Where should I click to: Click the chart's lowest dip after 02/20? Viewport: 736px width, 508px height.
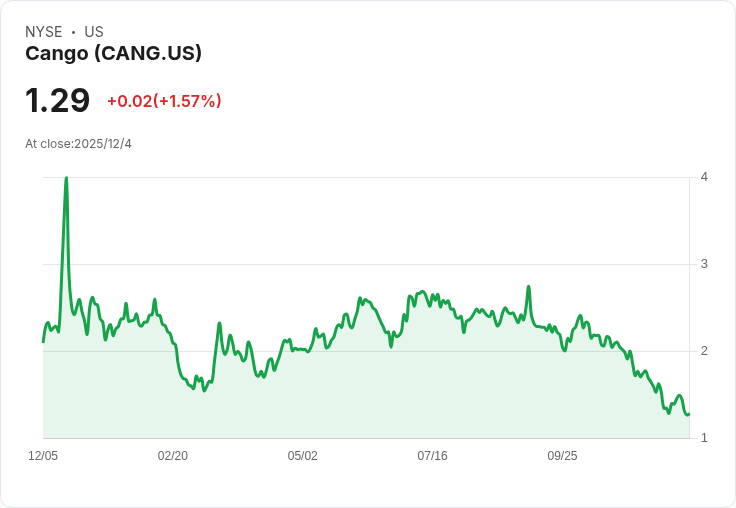click(x=204, y=391)
